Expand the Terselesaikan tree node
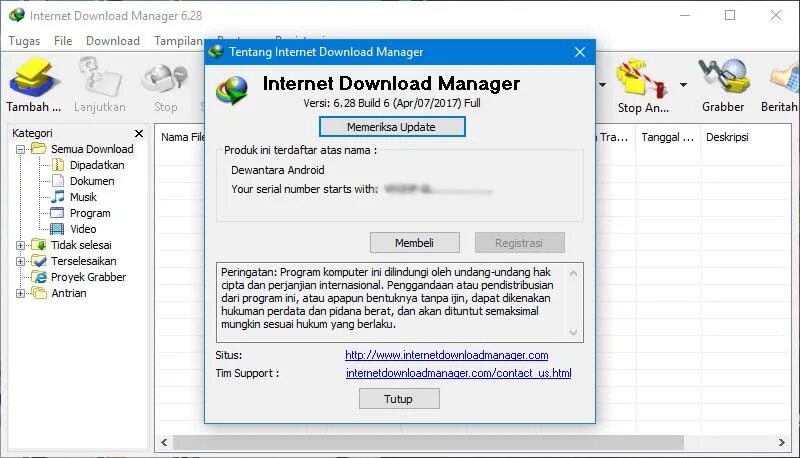The height and width of the screenshot is (458, 800). (20, 262)
